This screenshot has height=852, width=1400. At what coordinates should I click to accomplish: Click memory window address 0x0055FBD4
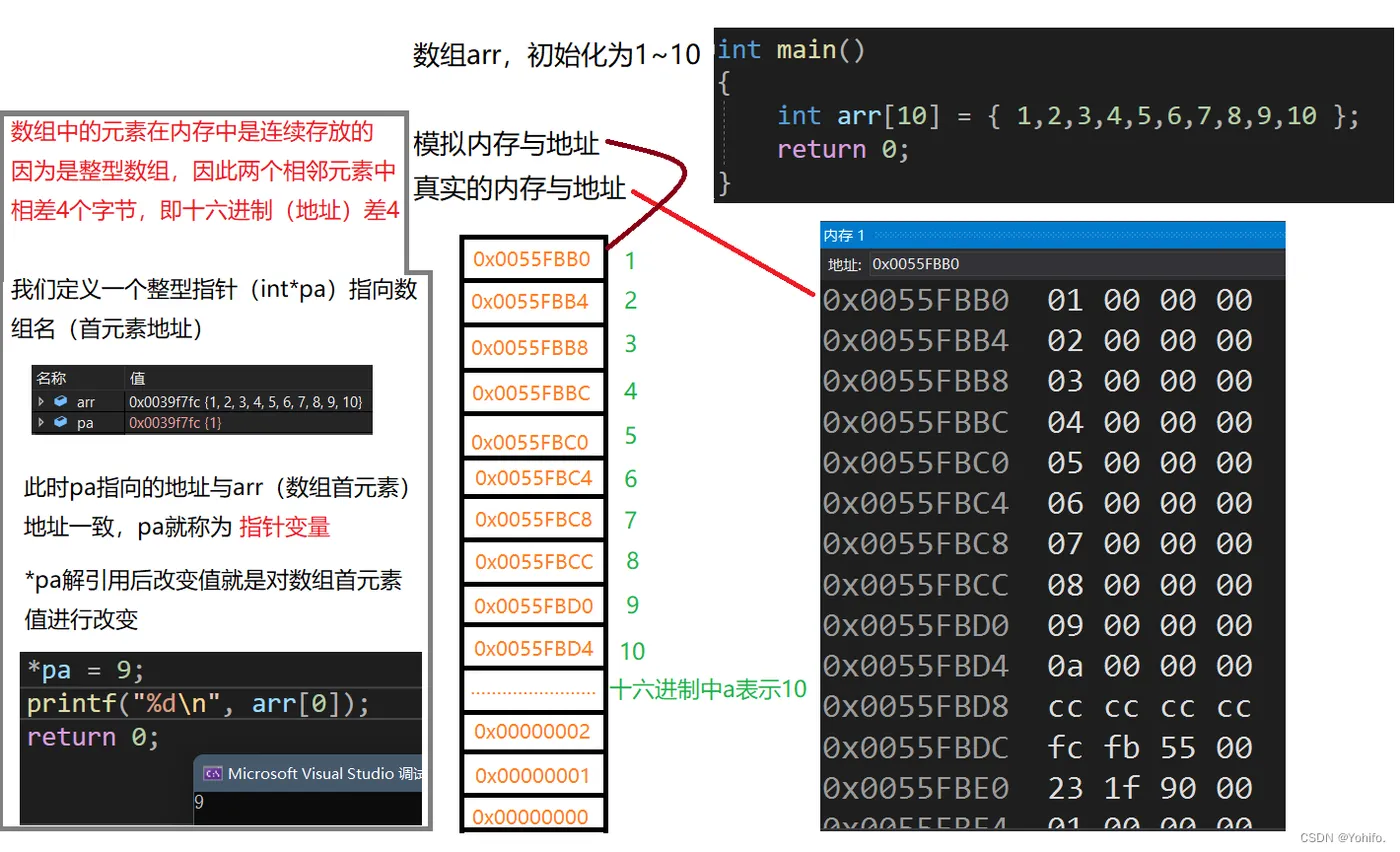click(x=916, y=666)
